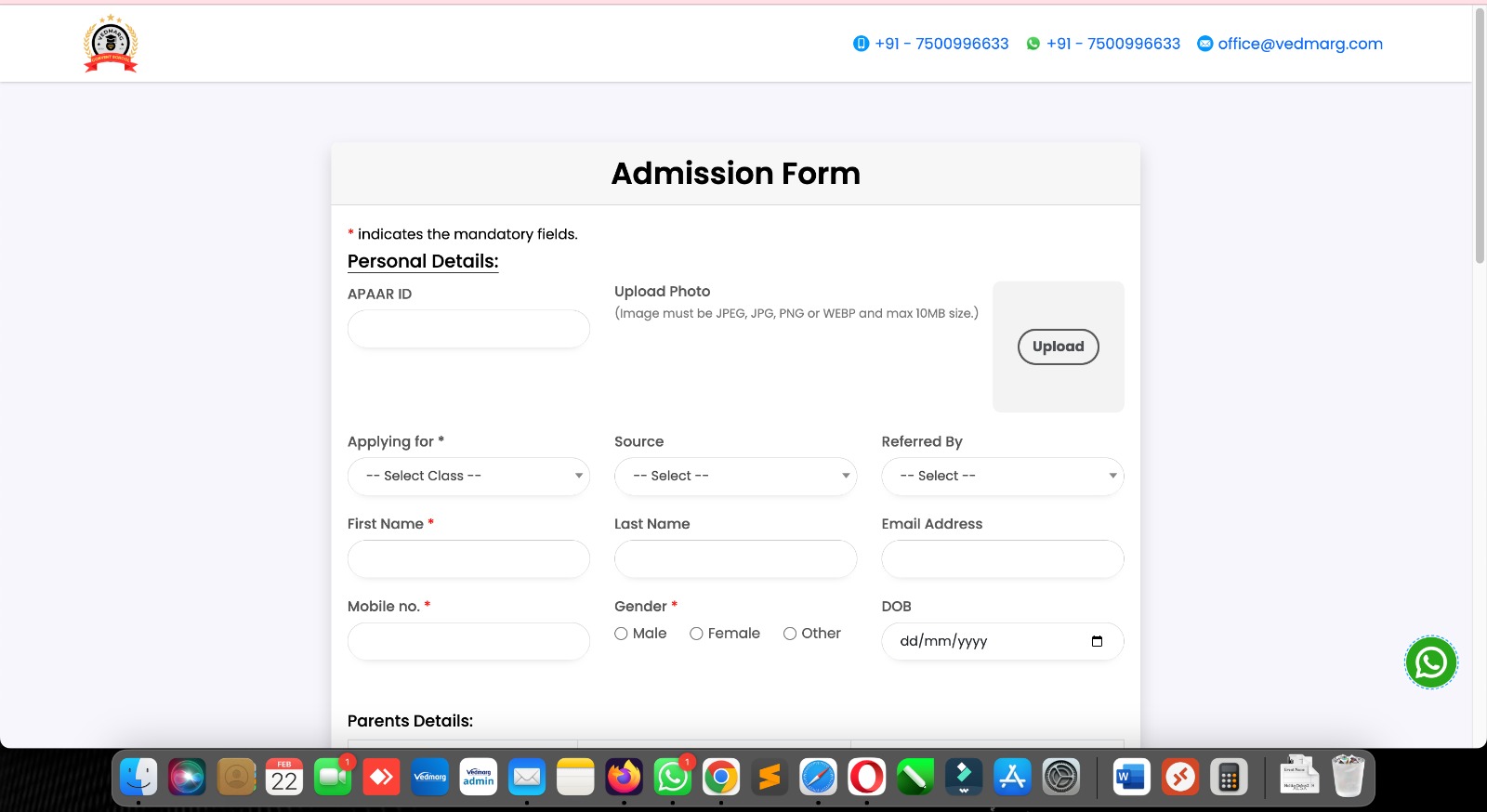This screenshot has width=1487, height=812.
Task: Launch Siri from the dock
Action: tap(187, 777)
